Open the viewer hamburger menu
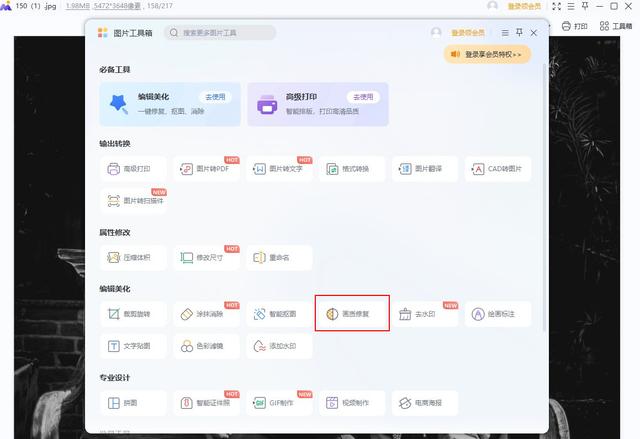 pos(571,6)
